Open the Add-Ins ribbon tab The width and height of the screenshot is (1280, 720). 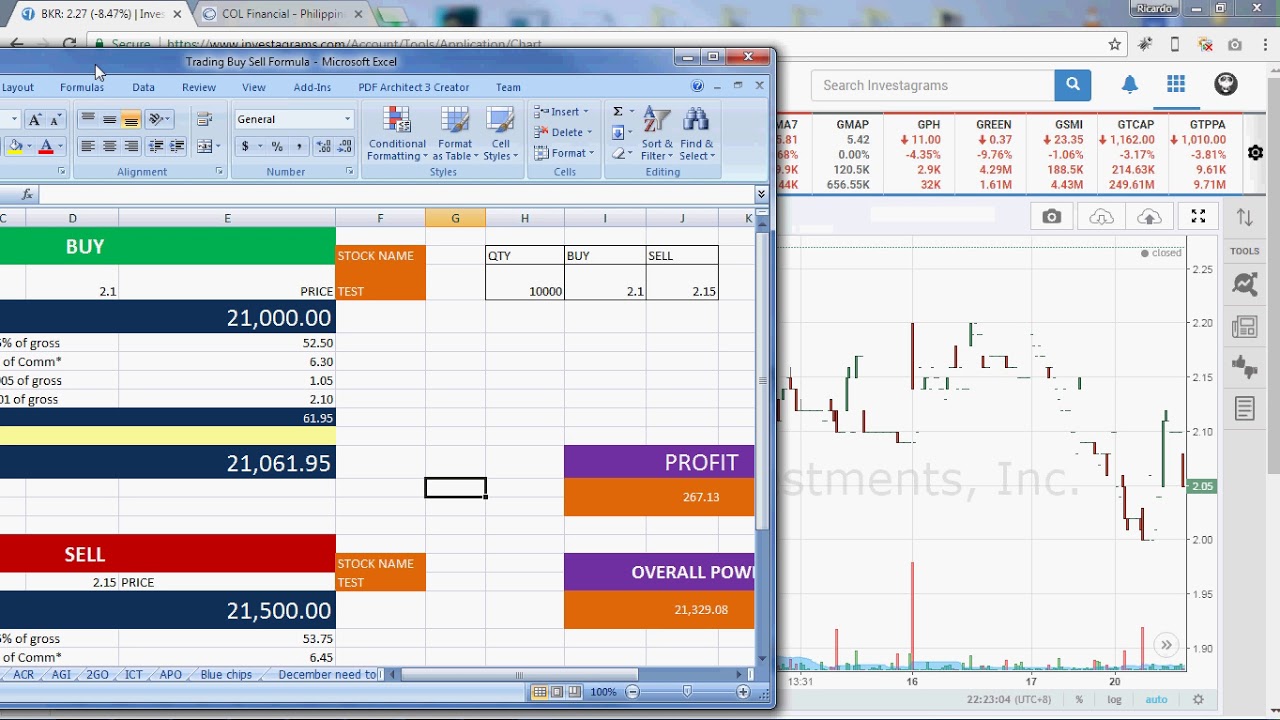tap(312, 87)
